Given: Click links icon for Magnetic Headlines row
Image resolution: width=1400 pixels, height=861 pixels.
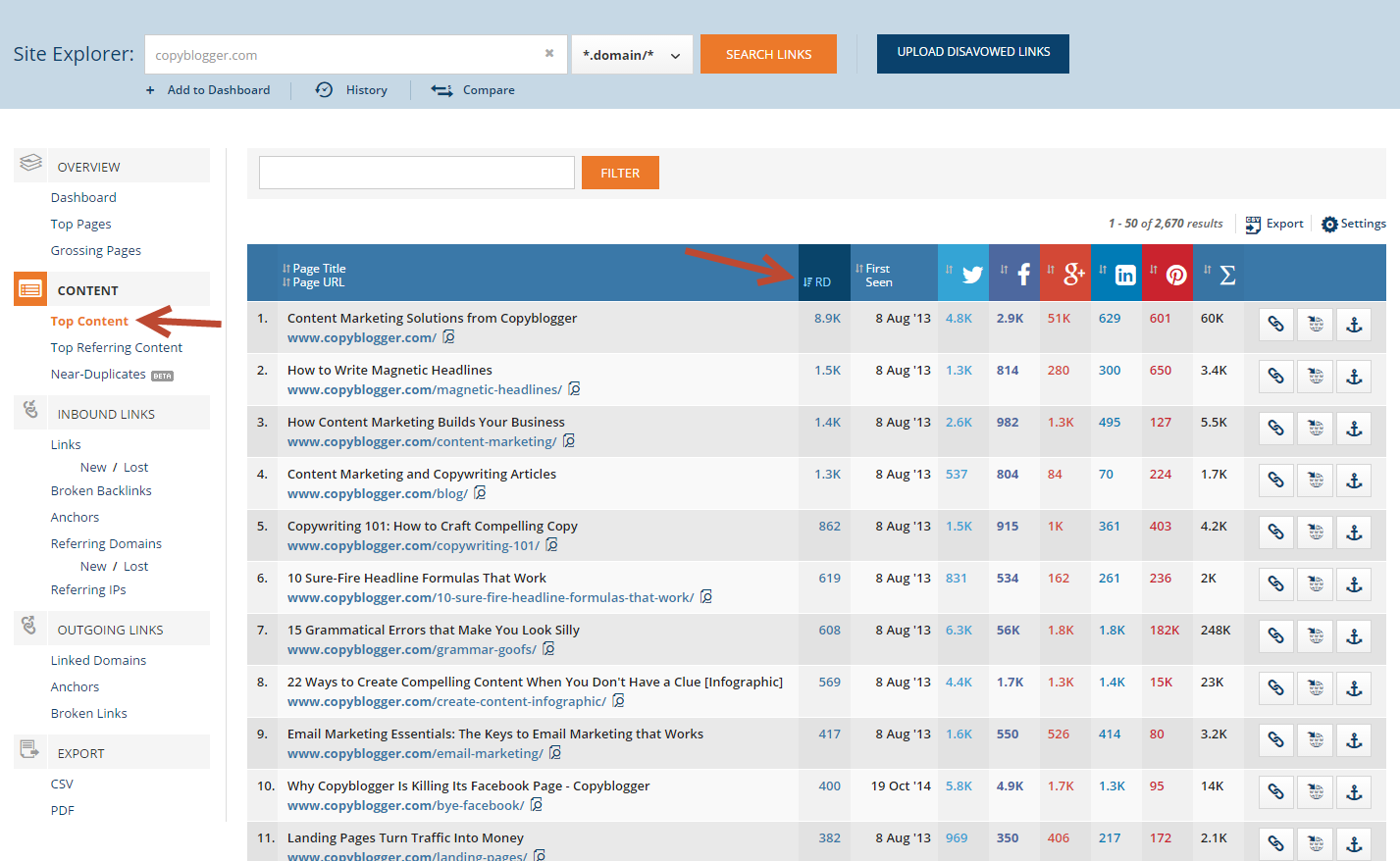Looking at the screenshot, I should pos(1276,377).
